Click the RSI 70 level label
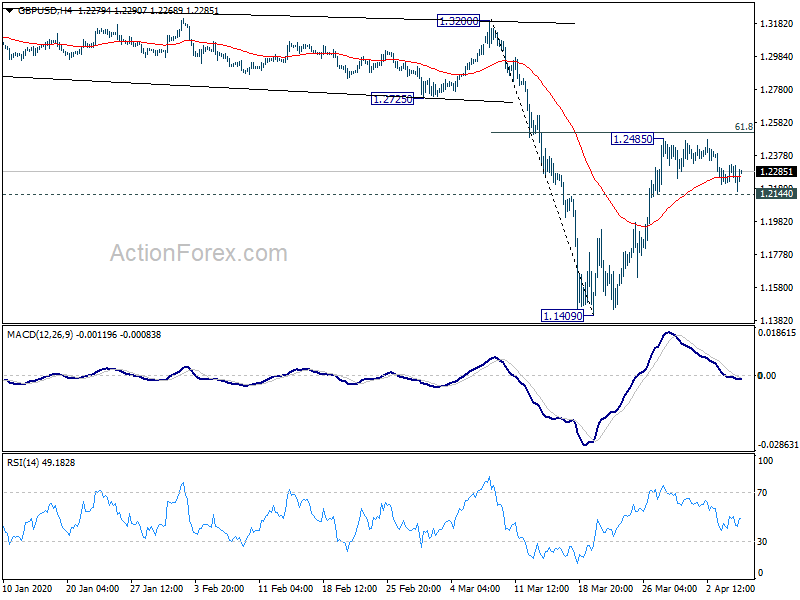800x600 pixels. pyautogui.click(x=762, y=493)
